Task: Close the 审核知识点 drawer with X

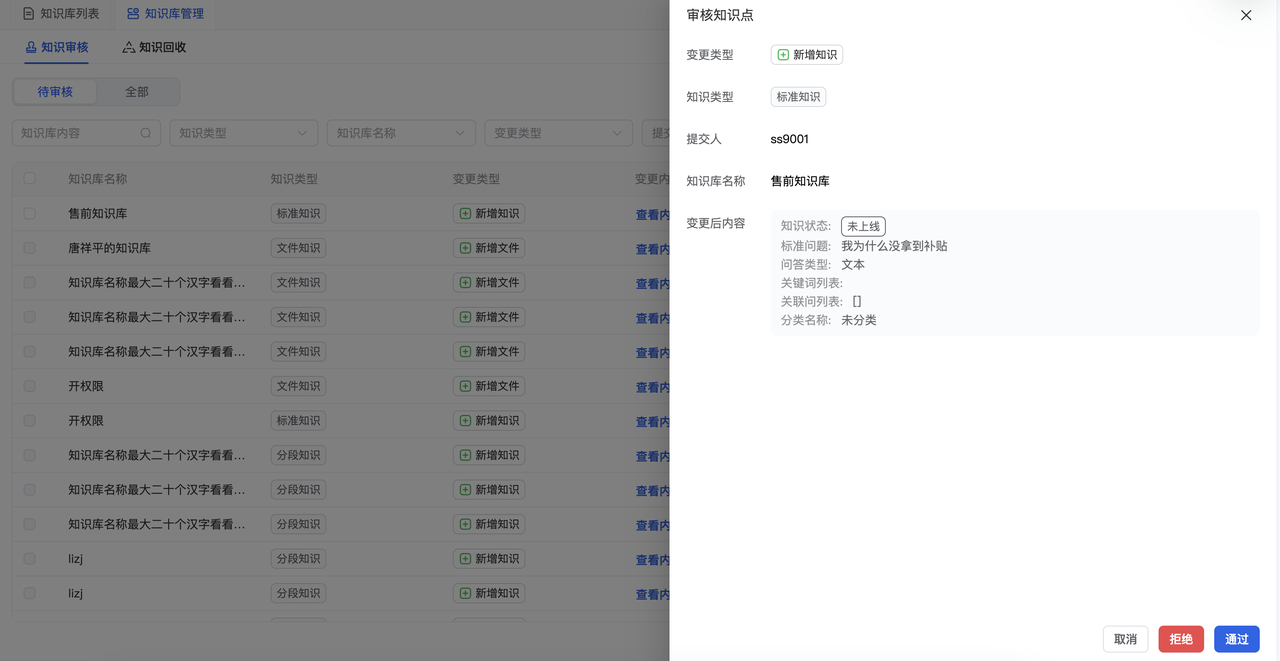Action: click(x=1246, y=15)
